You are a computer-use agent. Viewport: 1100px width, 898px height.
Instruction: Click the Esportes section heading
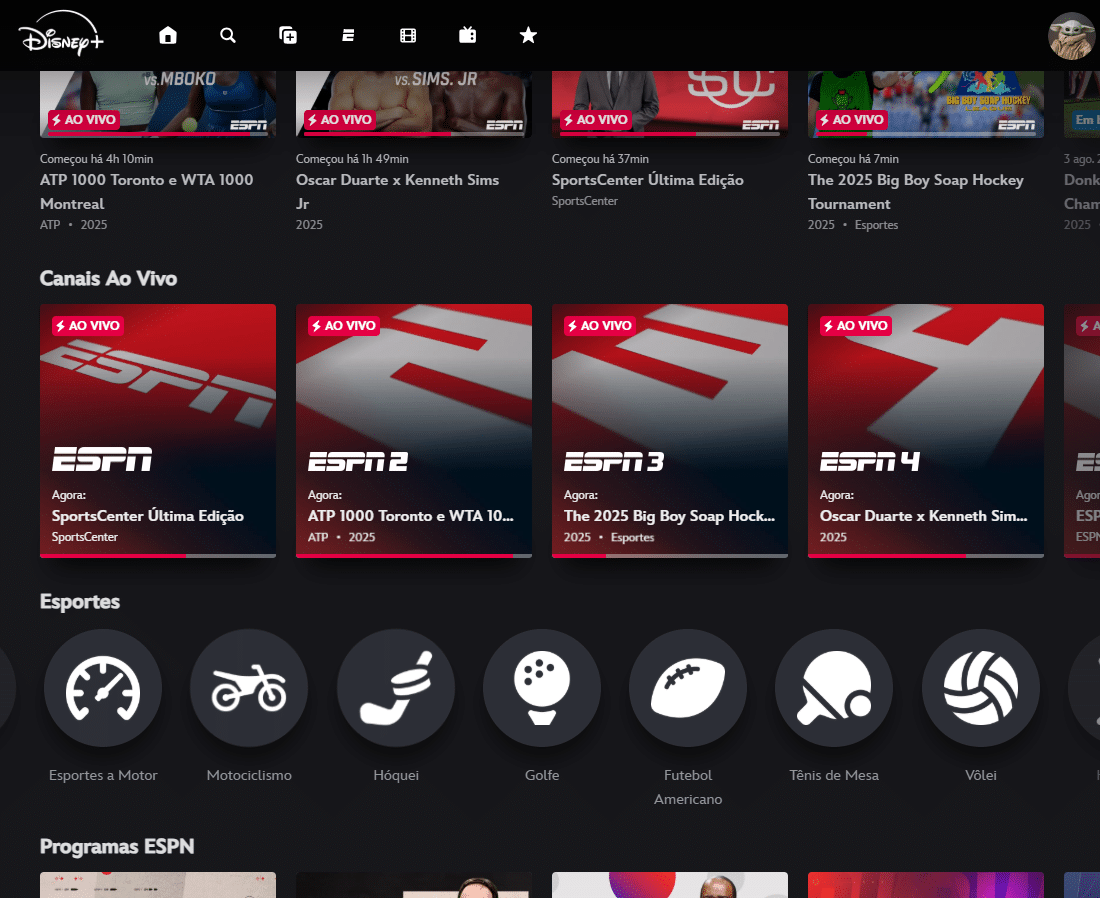click(80, 602)
